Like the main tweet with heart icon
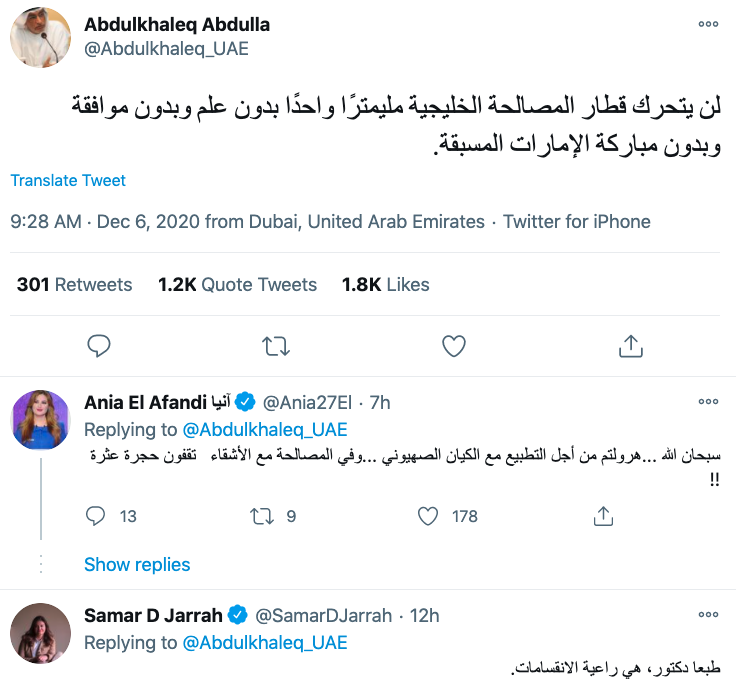Image resolution: width=736 pixels, height=691 pixels. (453, 346)
